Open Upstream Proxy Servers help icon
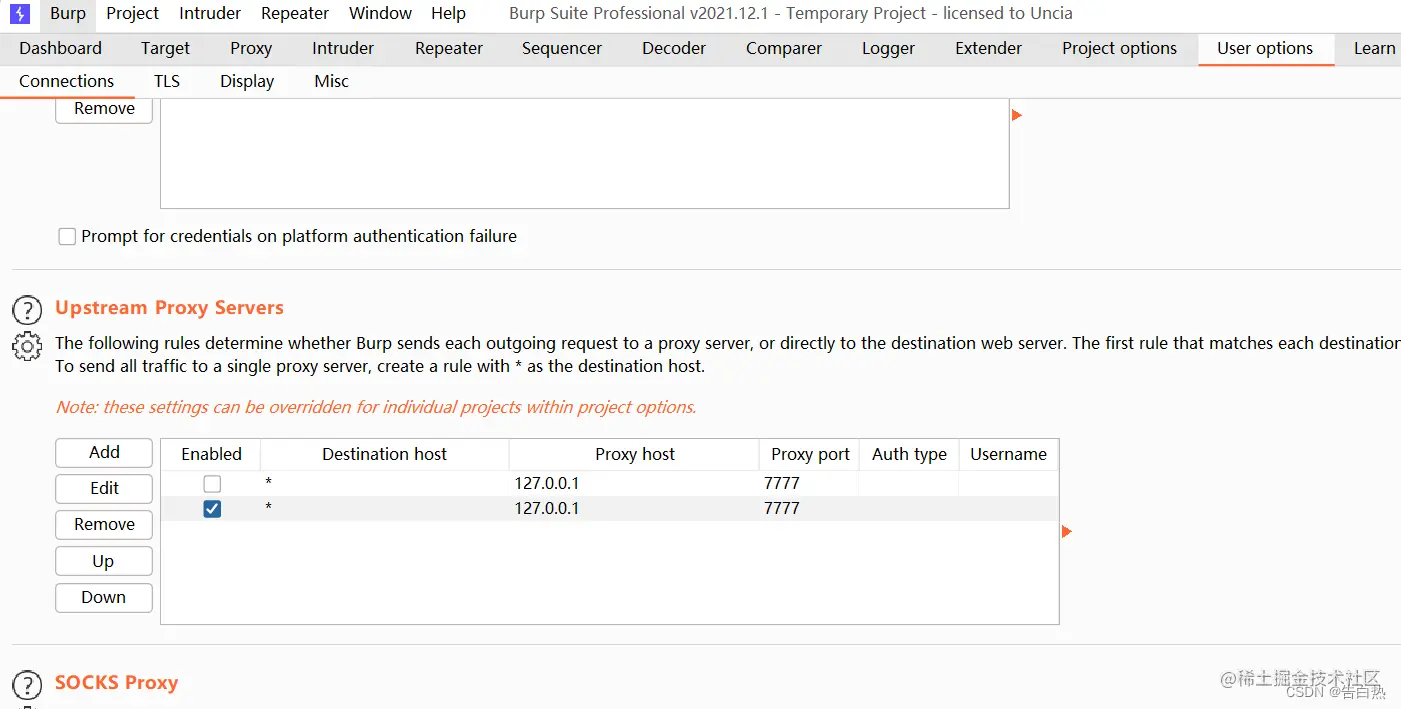 (27, 310)
